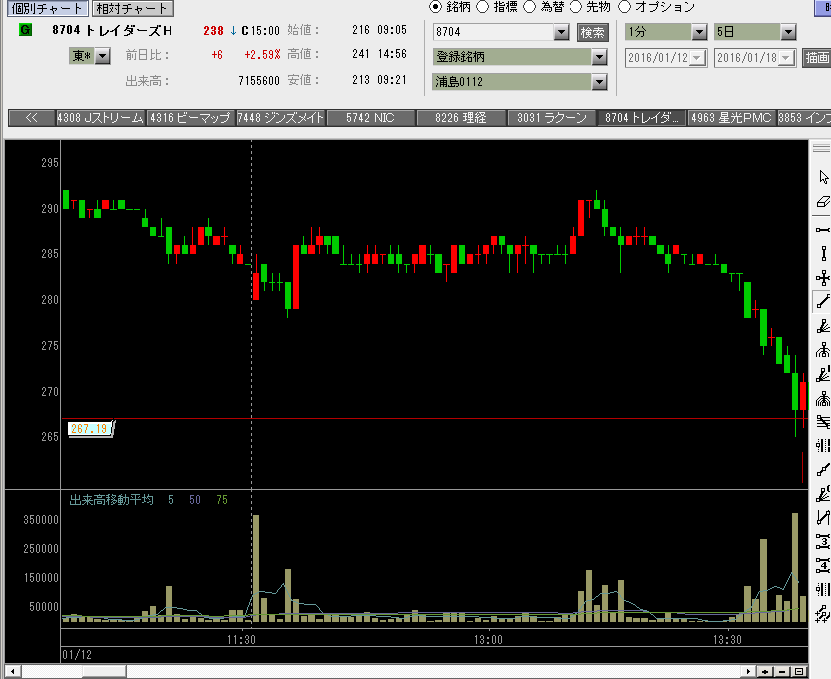The height and width of the screenshot is (679, 831).
Task: Click the 01/12 date label under chart
Action: point(77,655)
